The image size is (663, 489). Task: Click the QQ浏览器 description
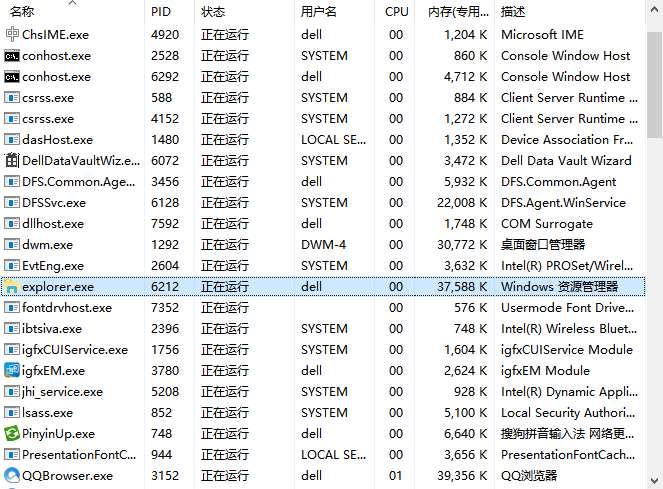point(529,476)
